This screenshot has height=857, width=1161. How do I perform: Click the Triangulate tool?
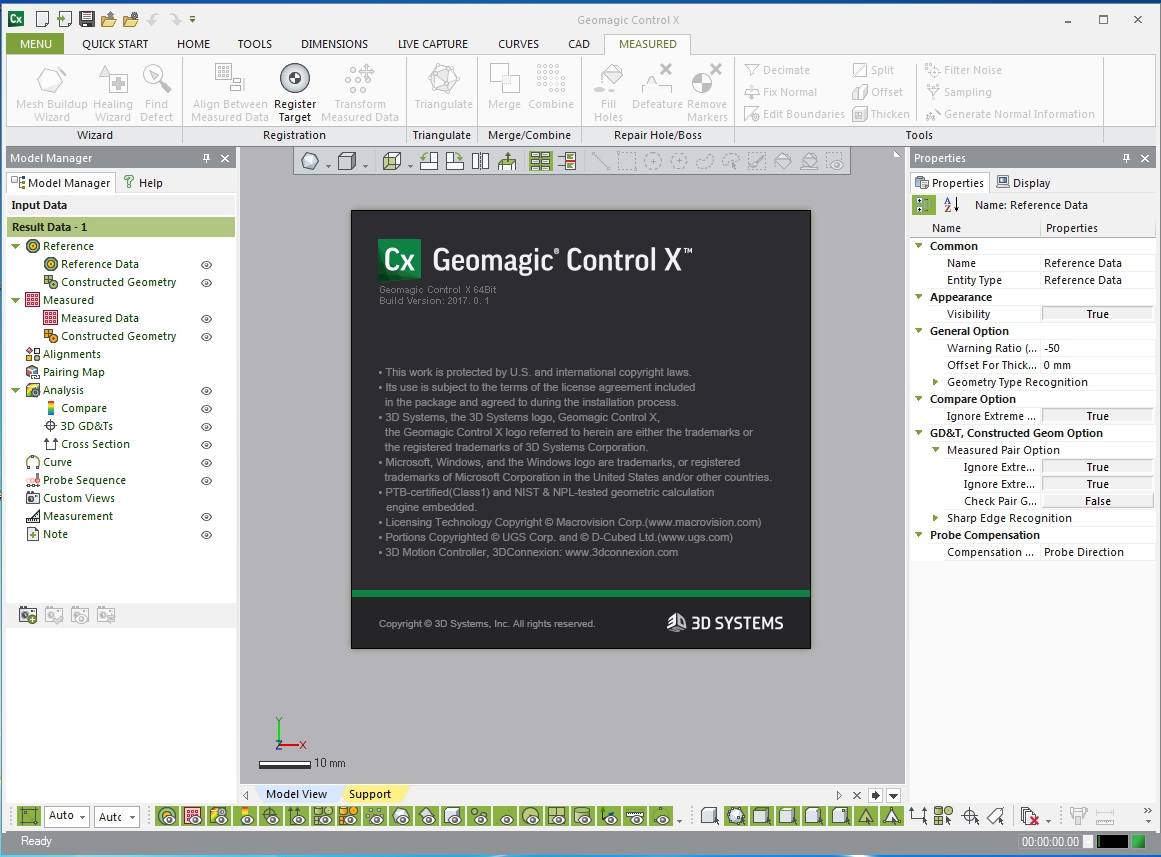point(444,87)
